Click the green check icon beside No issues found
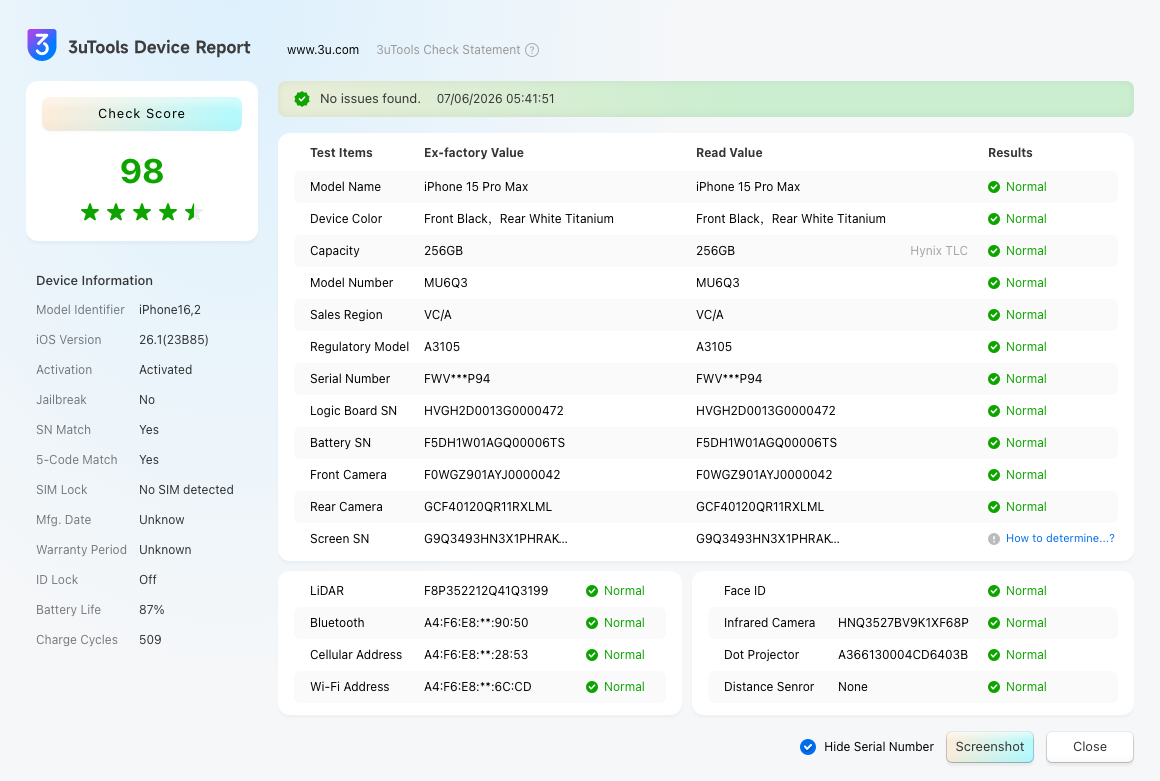The width and height of the screenshot is (1160, 781). point(302,99)
